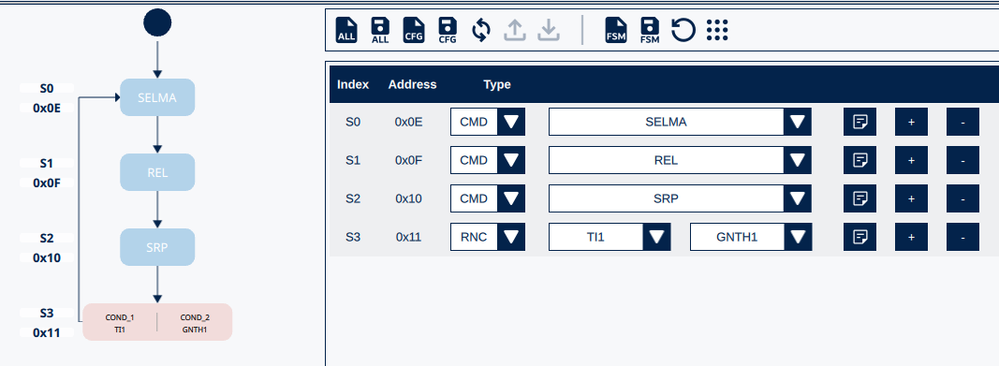Click the S0 label beside diagram
999x366 pixels.
coord(47,88)
